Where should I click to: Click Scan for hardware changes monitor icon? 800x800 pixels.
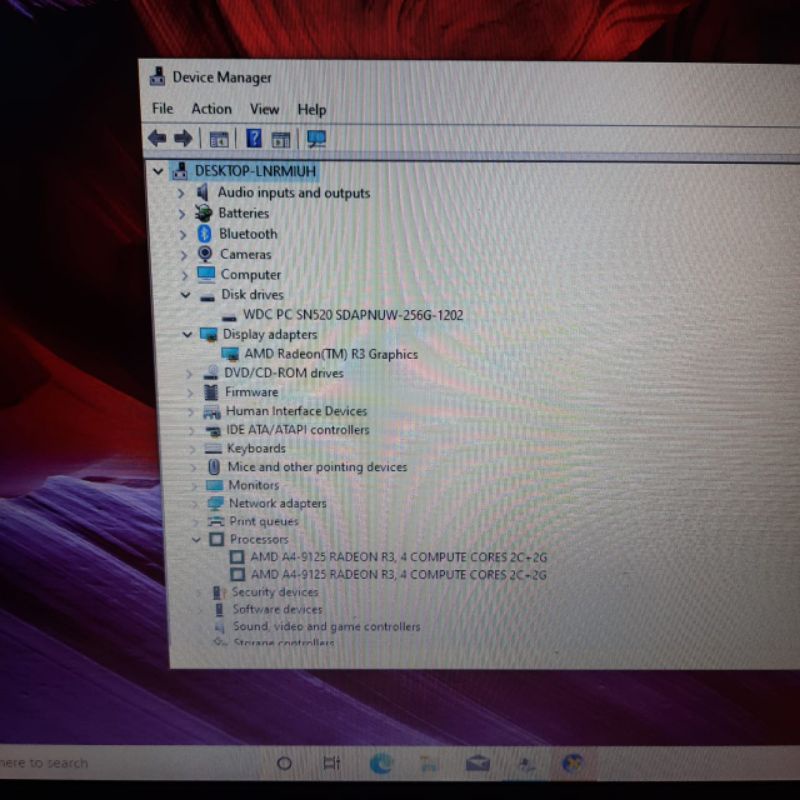pos(316,139)
